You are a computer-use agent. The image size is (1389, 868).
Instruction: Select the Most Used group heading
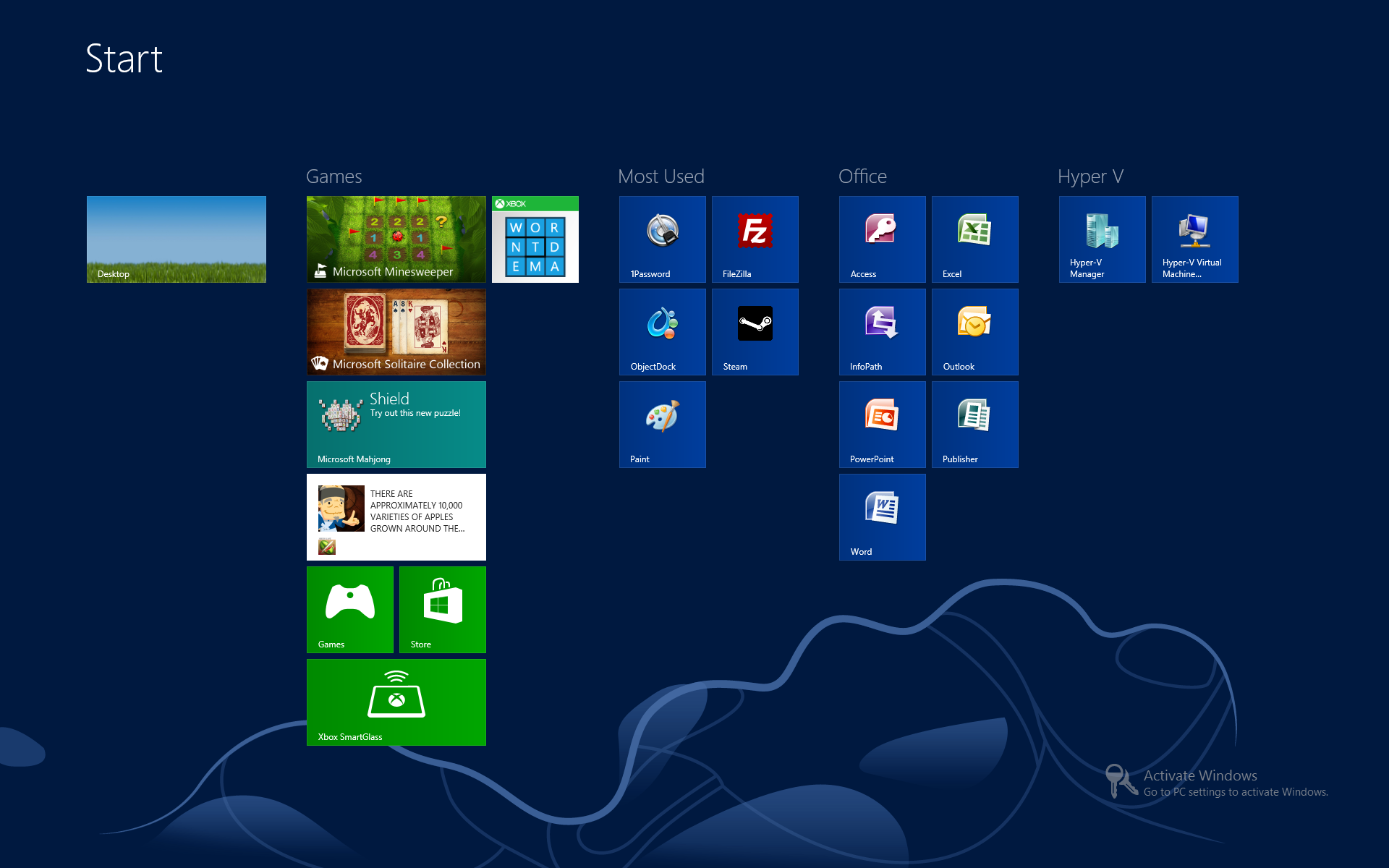pos(661,176)
